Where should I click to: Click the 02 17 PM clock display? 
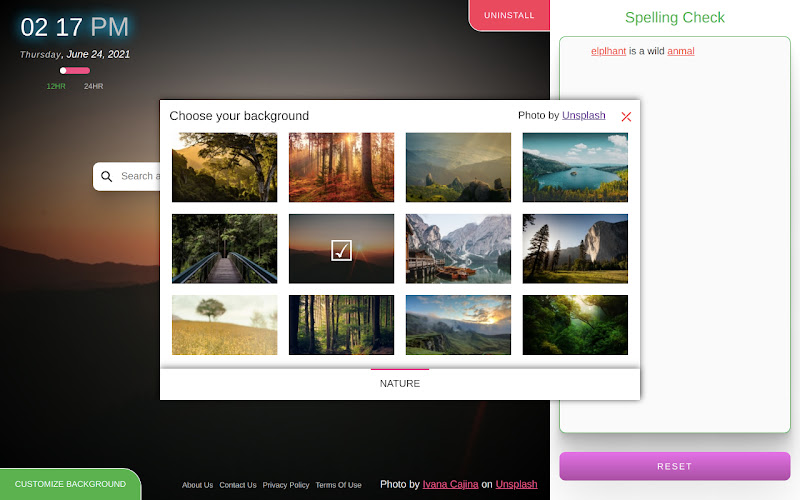74,27
